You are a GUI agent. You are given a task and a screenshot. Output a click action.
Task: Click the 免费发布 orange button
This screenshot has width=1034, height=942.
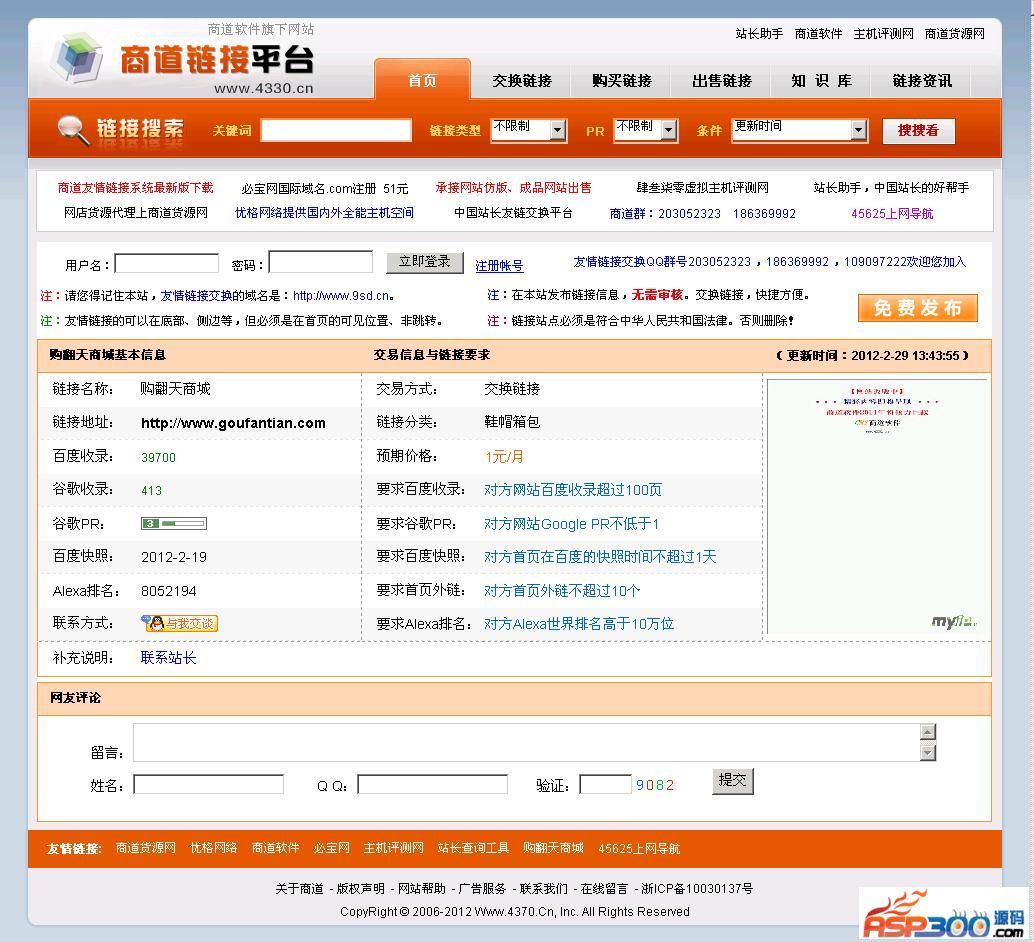pos(917,308)
